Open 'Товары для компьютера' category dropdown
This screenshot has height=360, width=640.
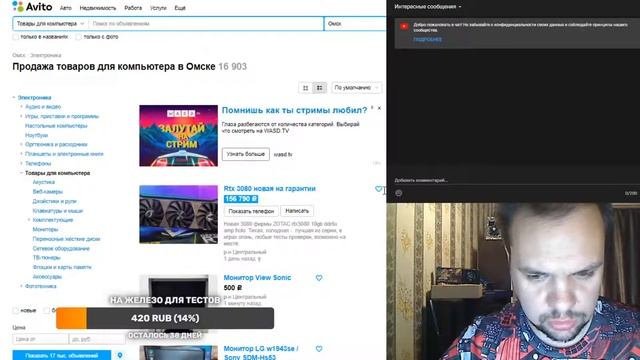click(x=50, y=24)
